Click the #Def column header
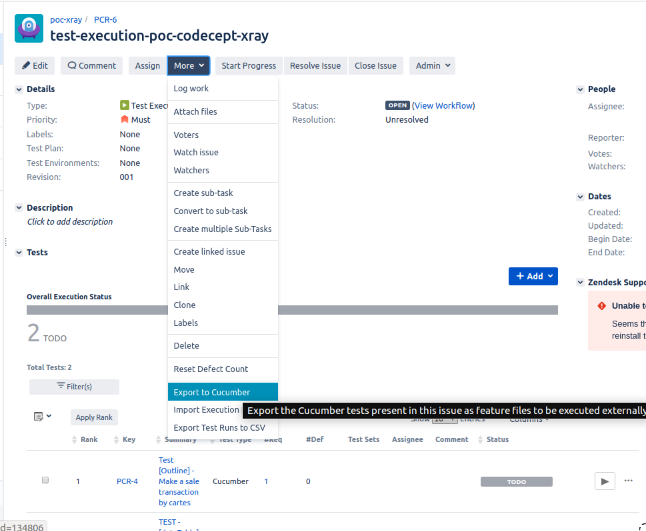646x531 pixels. point(315,439)
